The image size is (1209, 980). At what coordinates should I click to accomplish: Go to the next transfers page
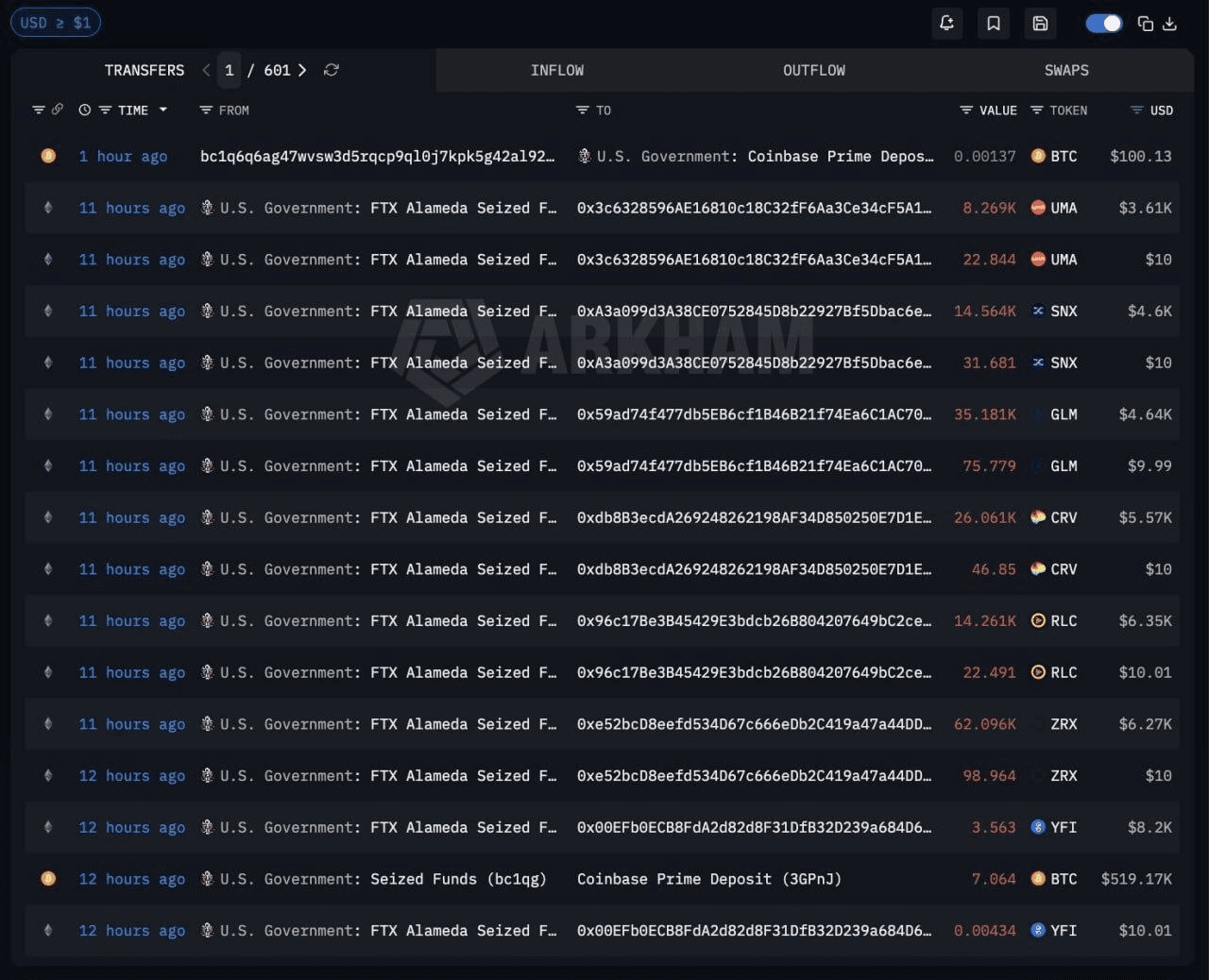[x=302, y=70]
